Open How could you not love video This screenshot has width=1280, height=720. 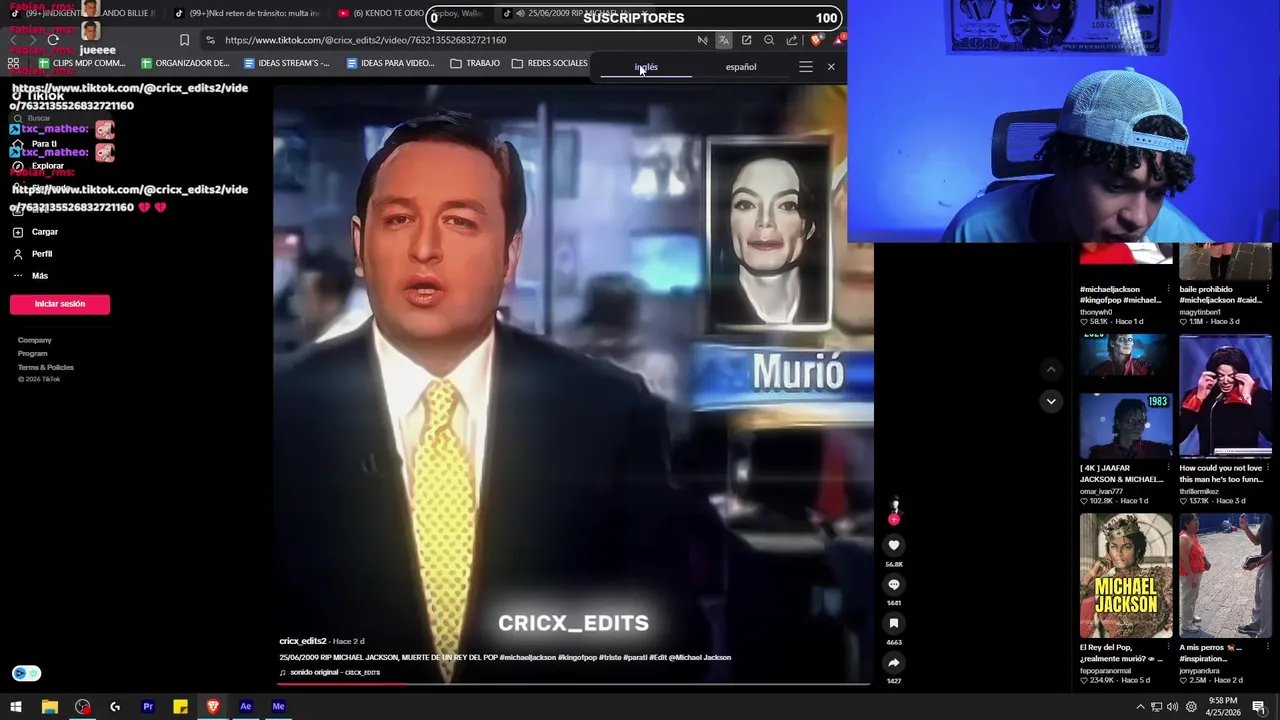pyautogui.click(x=1225, y=397)
